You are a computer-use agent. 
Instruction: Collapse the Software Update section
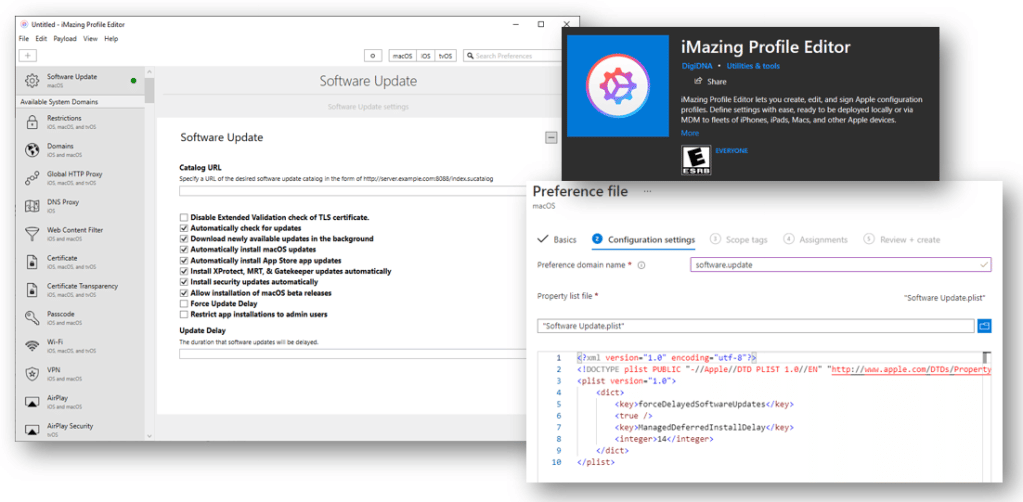point(550,138)
